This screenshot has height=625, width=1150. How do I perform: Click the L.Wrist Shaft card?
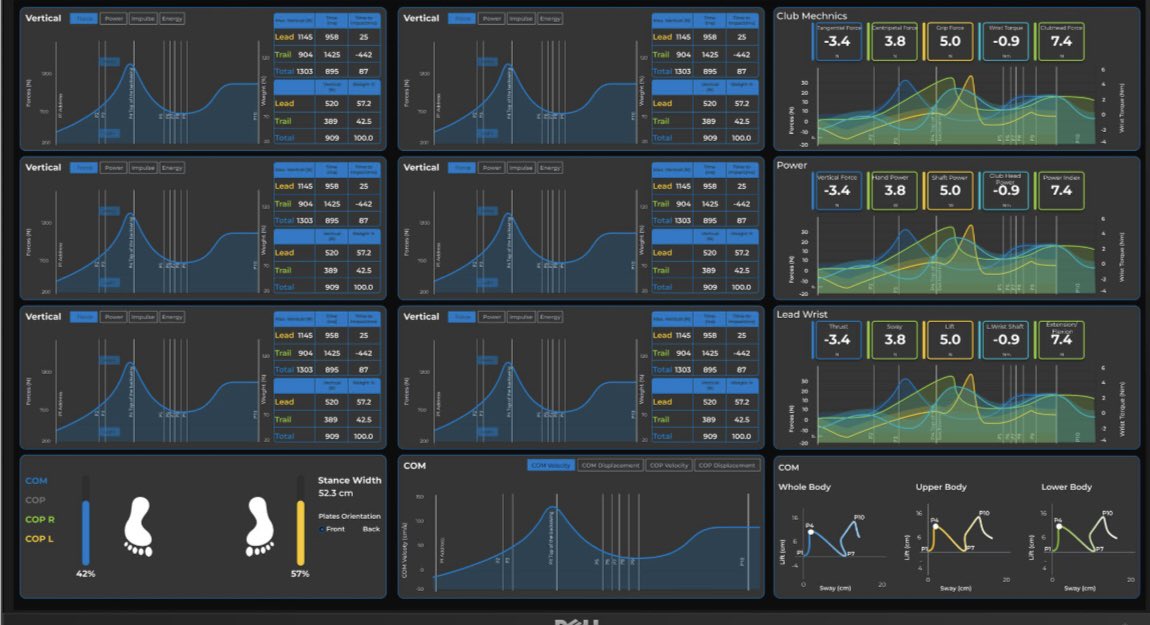click(1006, 340)
